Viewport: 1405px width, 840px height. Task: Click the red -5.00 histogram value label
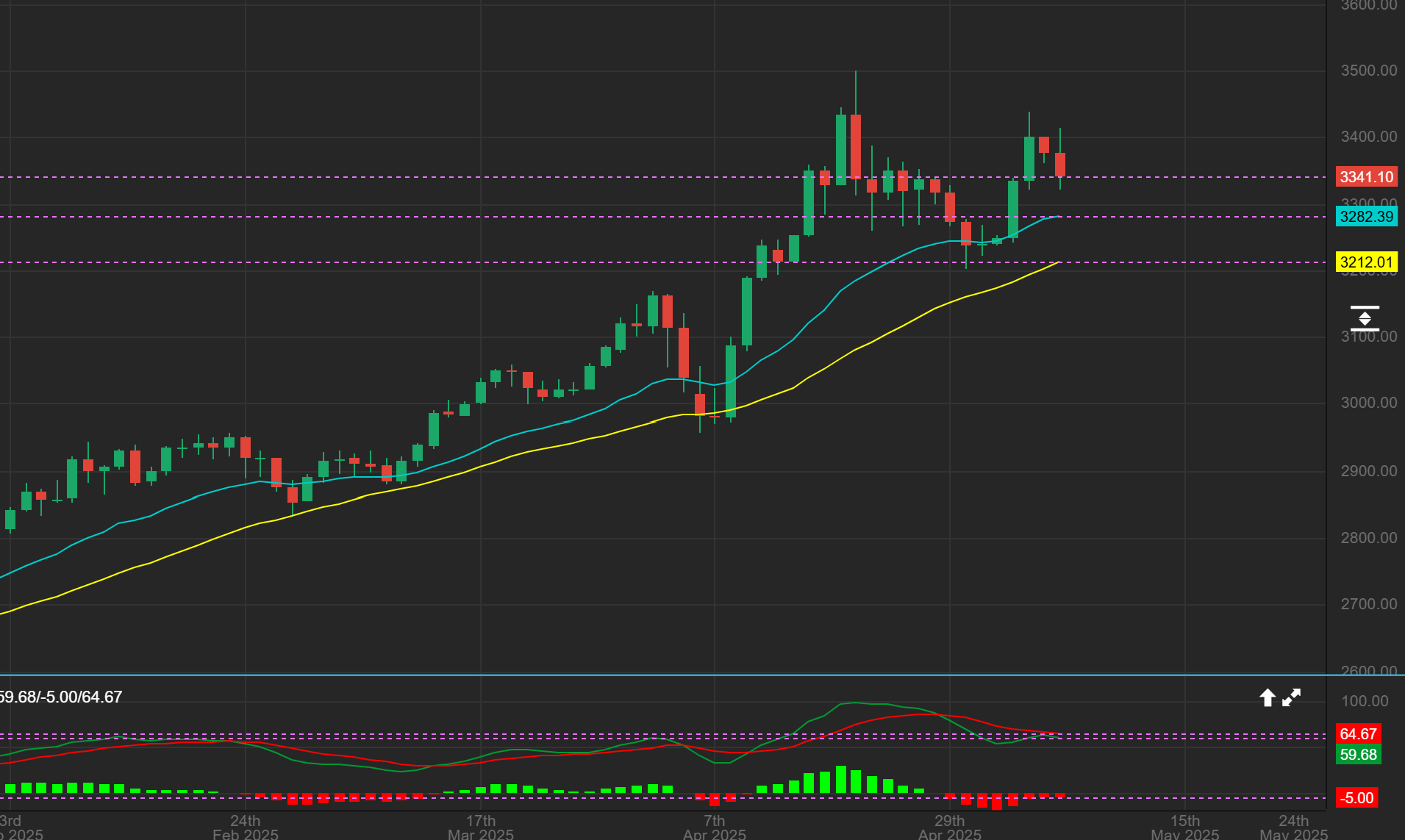(1356, 798)
